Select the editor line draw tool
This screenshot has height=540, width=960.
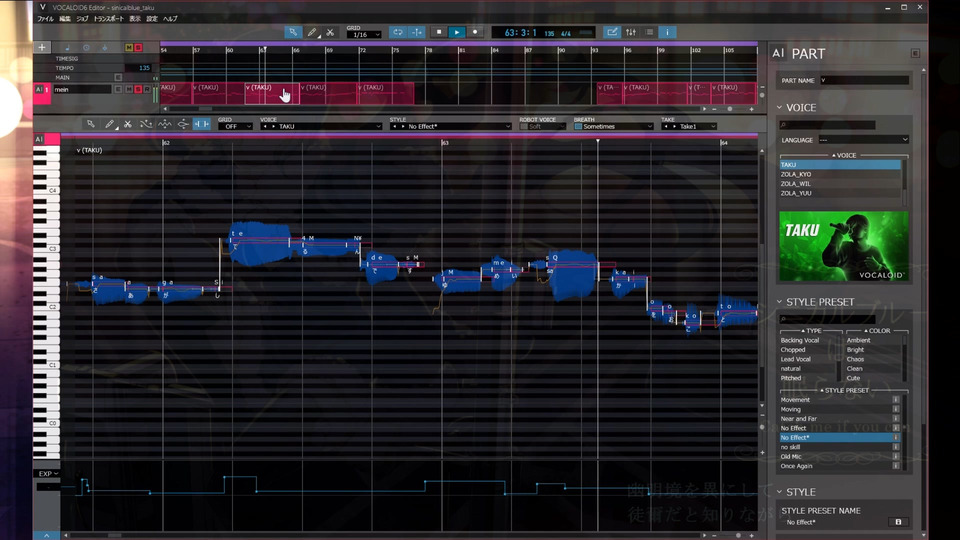(146, 124)
